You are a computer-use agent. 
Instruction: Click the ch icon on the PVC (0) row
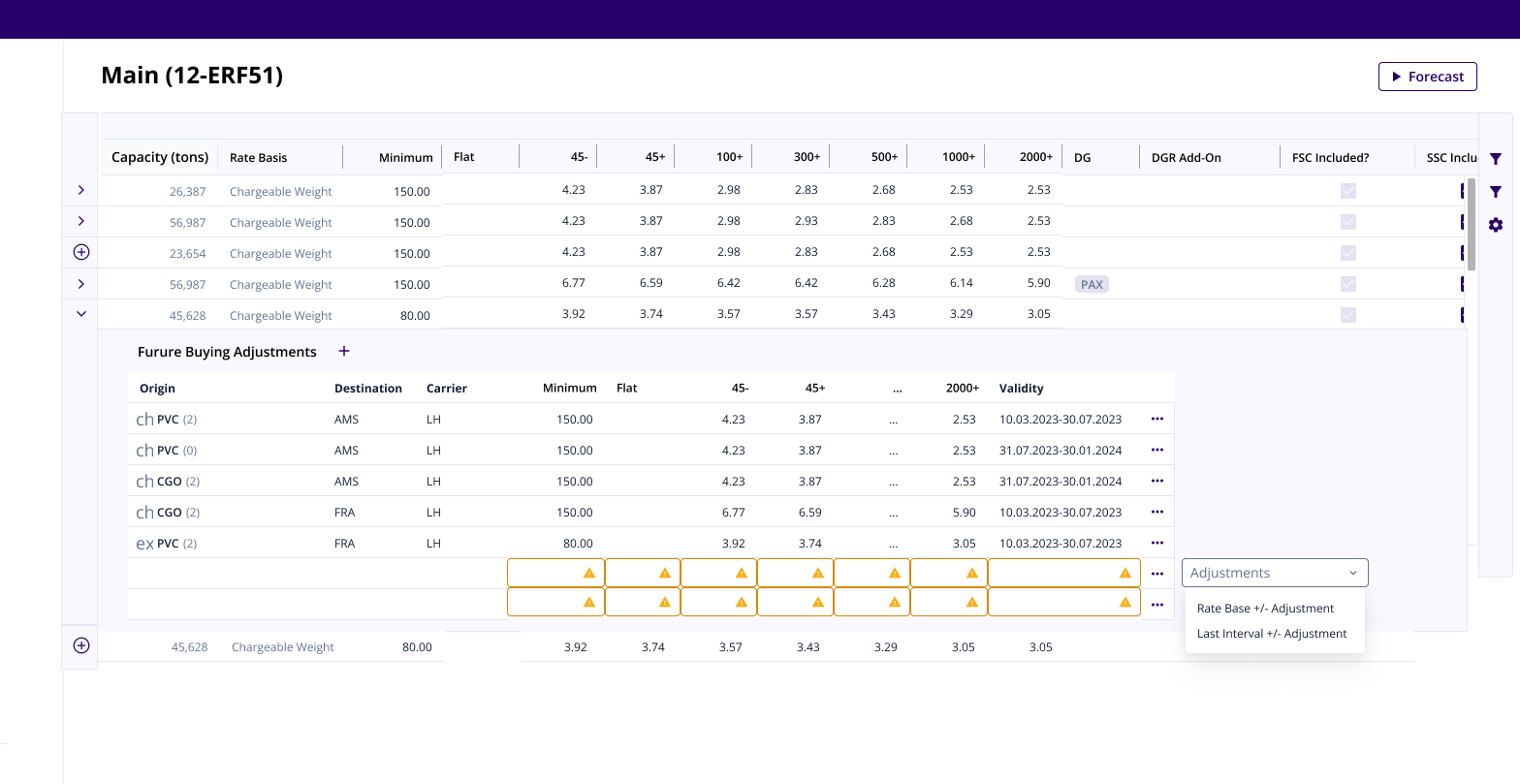point(144,450)
